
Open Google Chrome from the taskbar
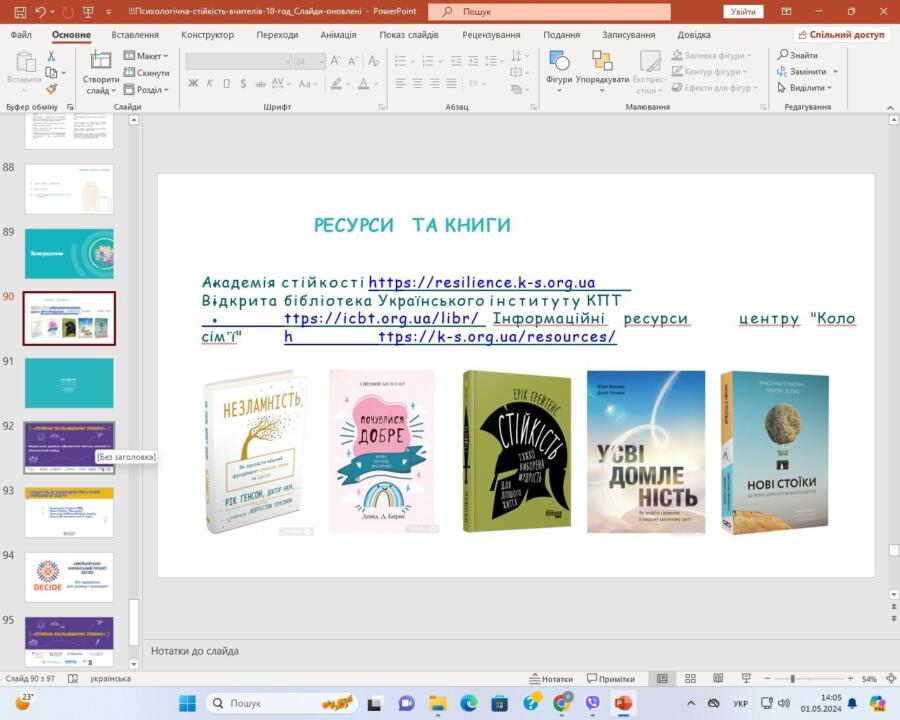point(562,703)
